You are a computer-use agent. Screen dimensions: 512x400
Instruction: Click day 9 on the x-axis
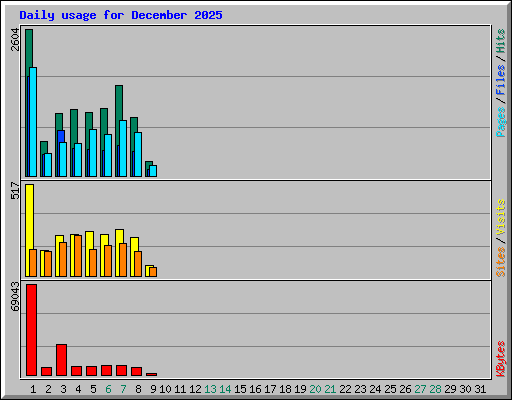(153, 389)
